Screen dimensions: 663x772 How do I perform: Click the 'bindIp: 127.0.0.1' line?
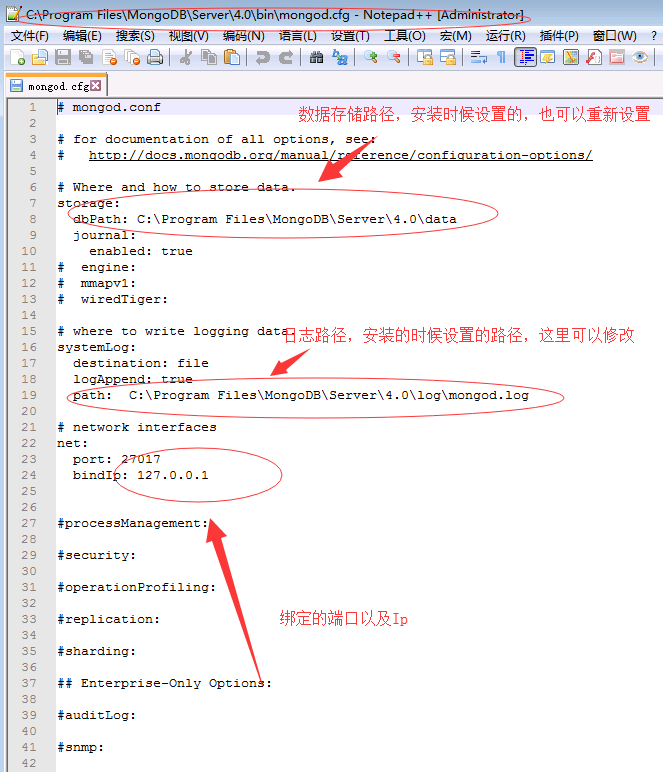141,475
